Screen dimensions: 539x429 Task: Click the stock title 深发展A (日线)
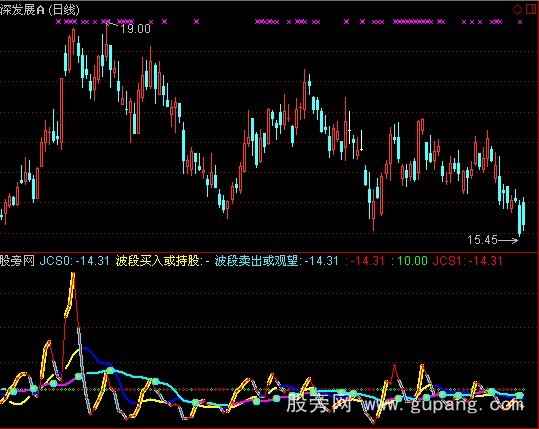[x=40, y=9]
